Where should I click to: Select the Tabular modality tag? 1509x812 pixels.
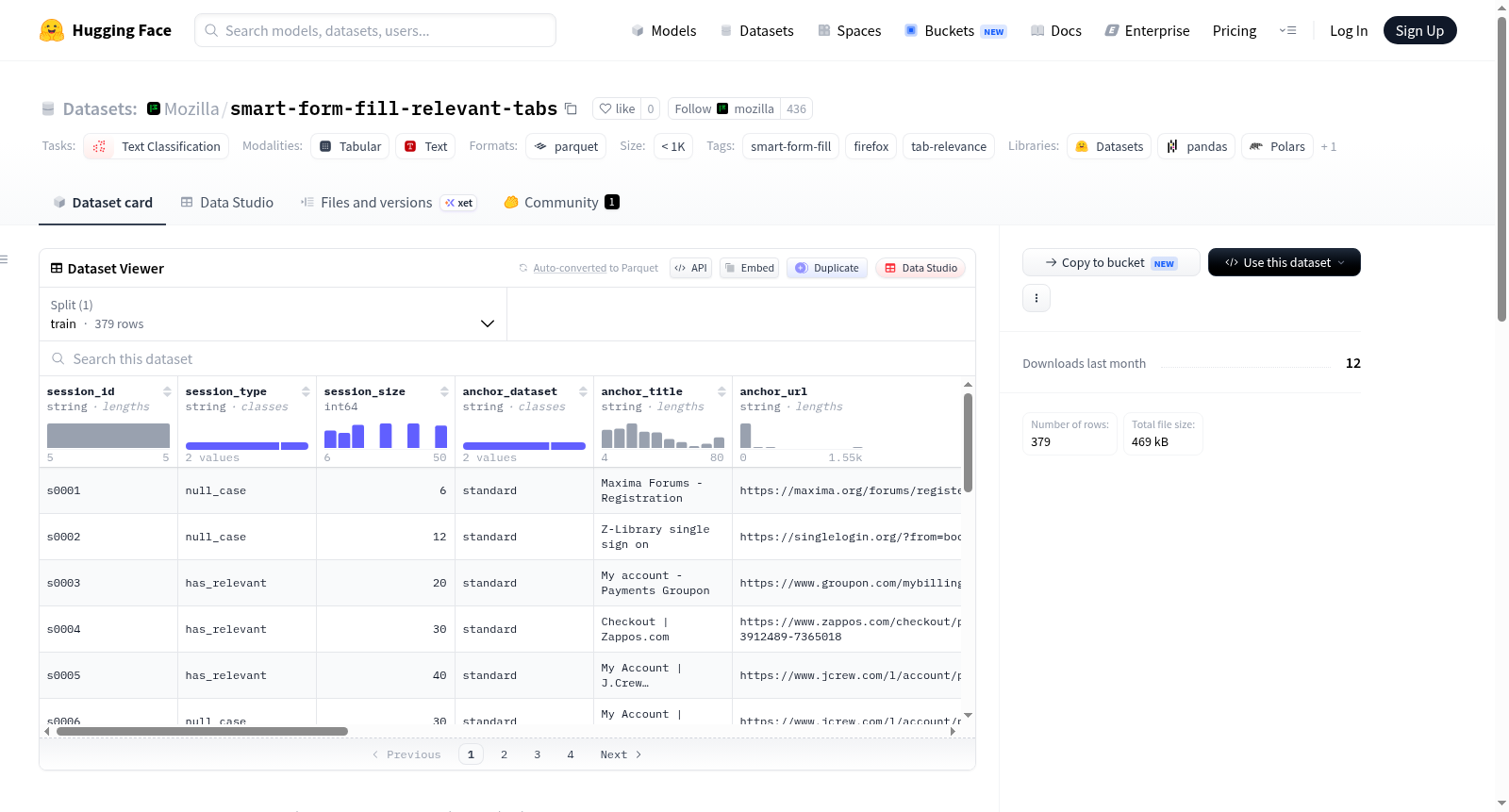(350, 146)
